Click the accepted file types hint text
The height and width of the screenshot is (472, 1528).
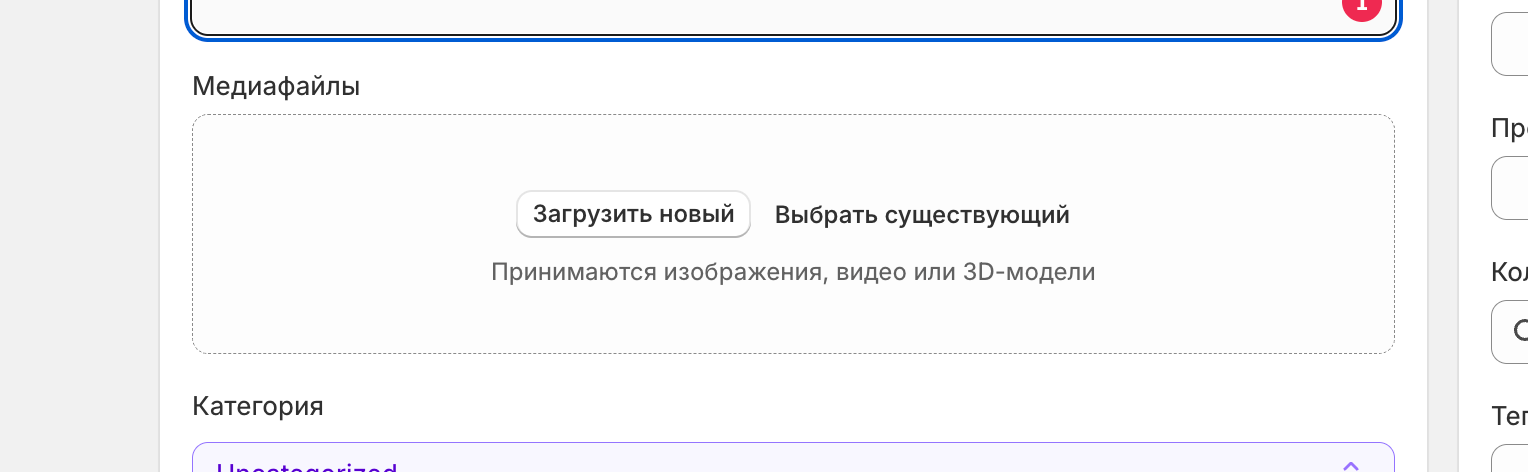793,272
